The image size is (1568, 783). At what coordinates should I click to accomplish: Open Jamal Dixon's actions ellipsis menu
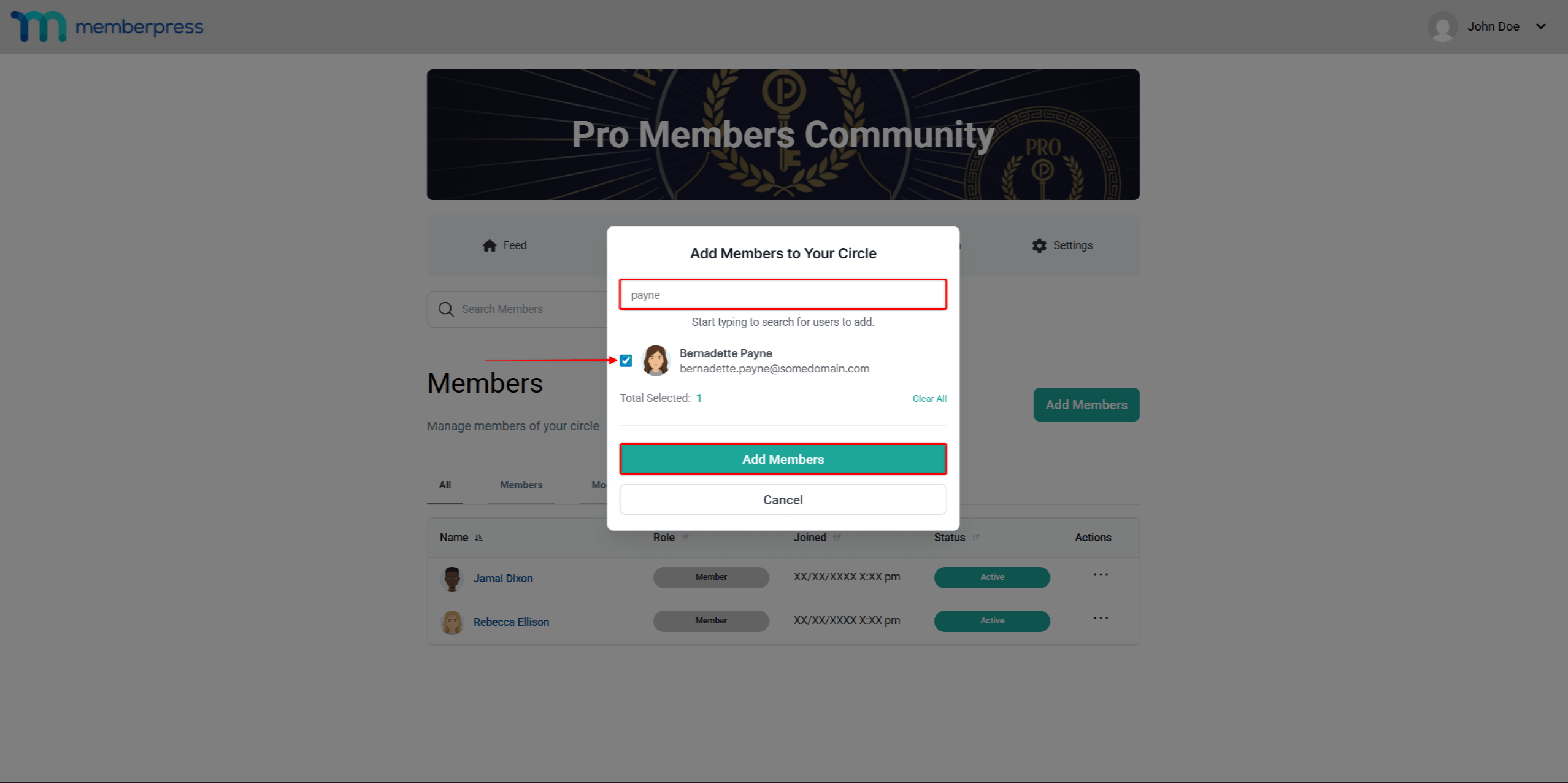tap(1101, 575)
